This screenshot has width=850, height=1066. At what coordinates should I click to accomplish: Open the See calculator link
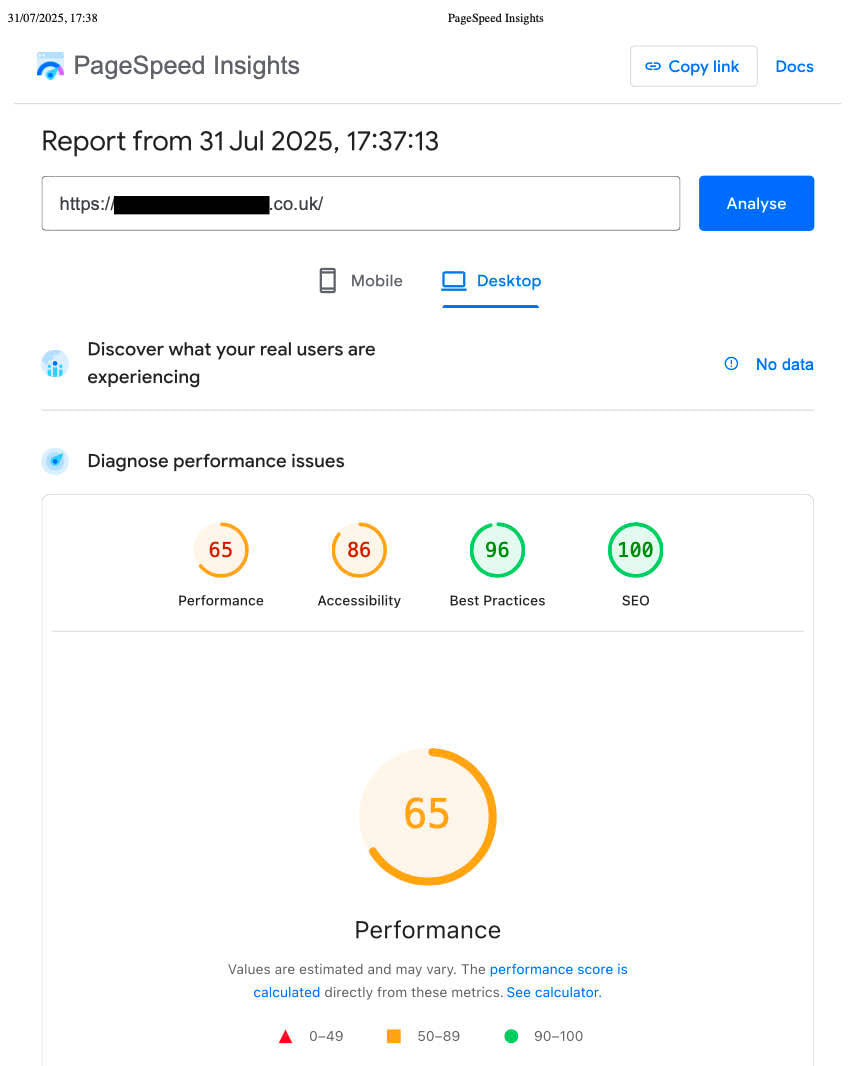pyautogui.click(x=554, y=992)
